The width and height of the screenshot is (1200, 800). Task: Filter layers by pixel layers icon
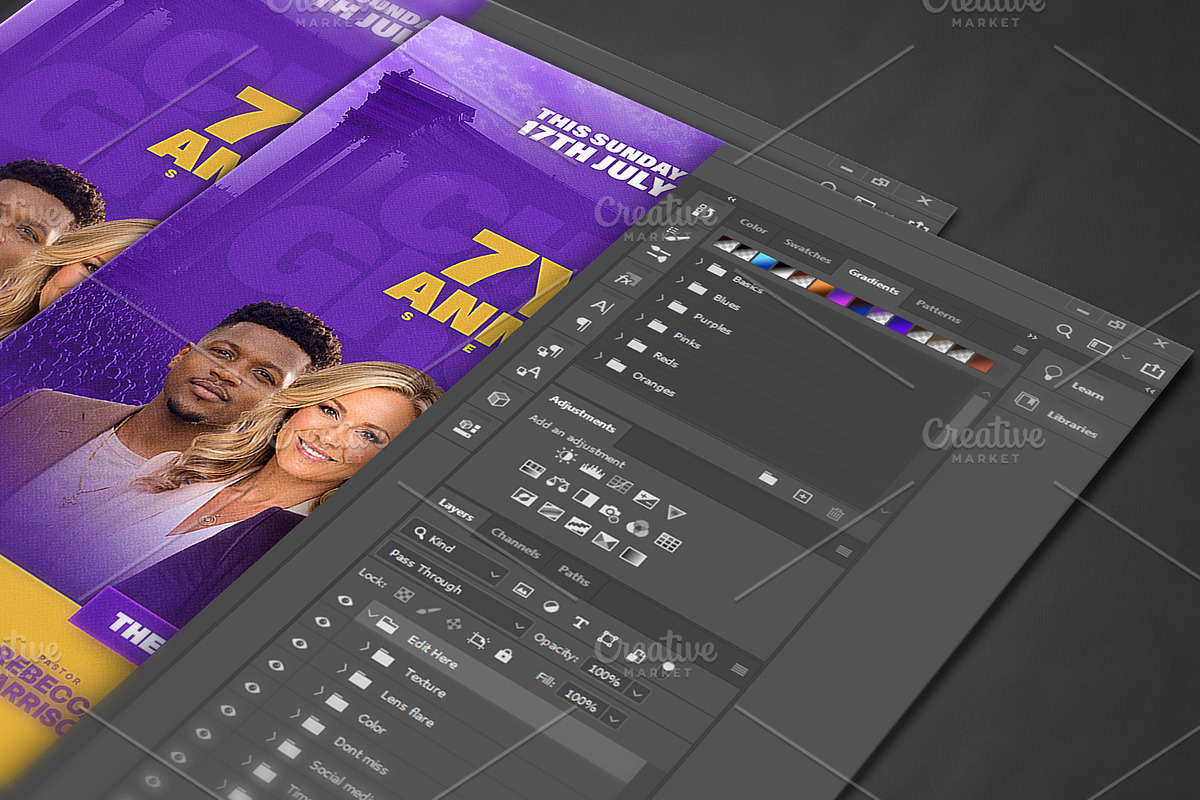pyautogui.click(x=522, y=590)
